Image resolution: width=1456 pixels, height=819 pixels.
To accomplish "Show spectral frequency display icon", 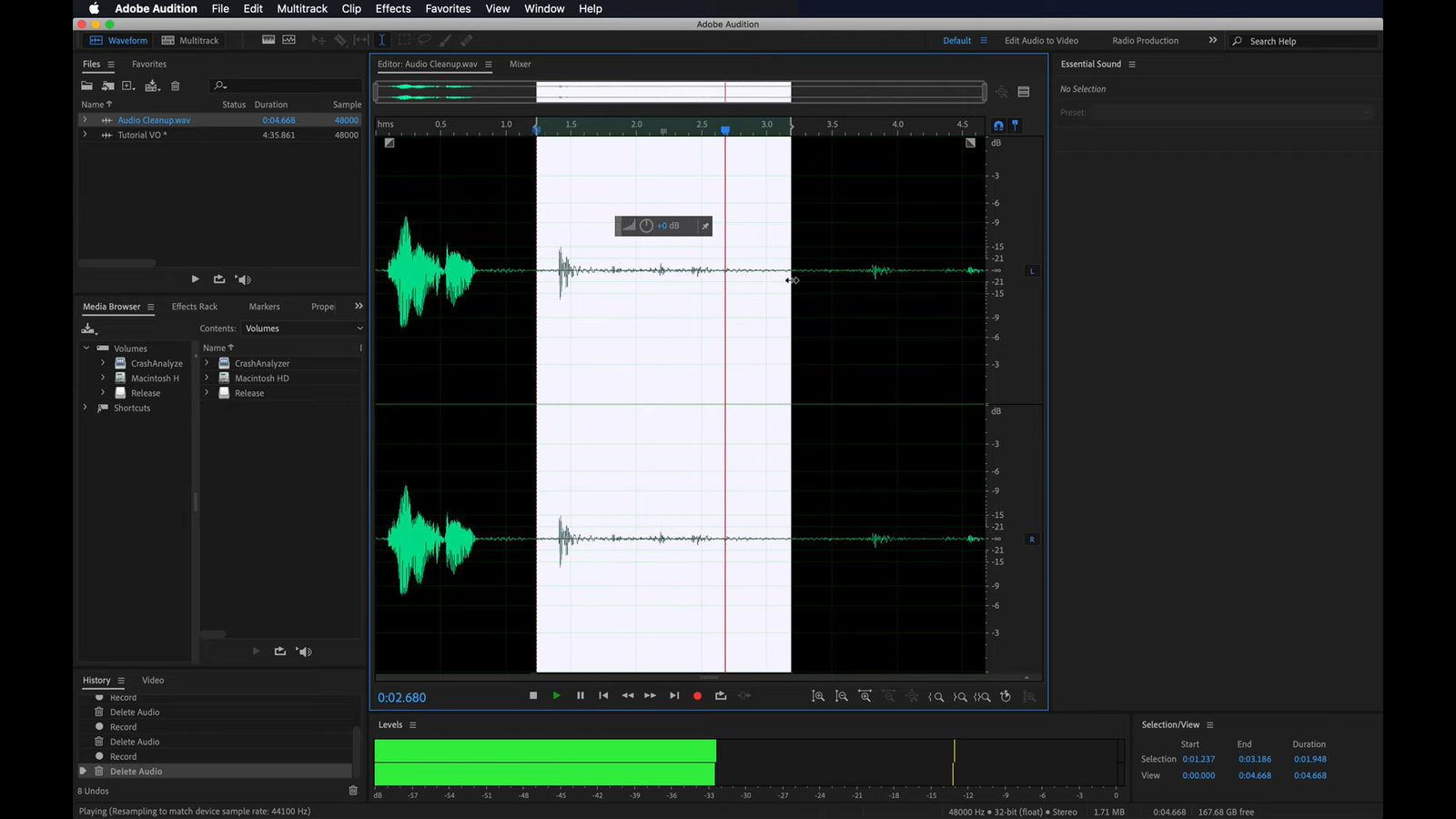I will (x=268, y=40).
